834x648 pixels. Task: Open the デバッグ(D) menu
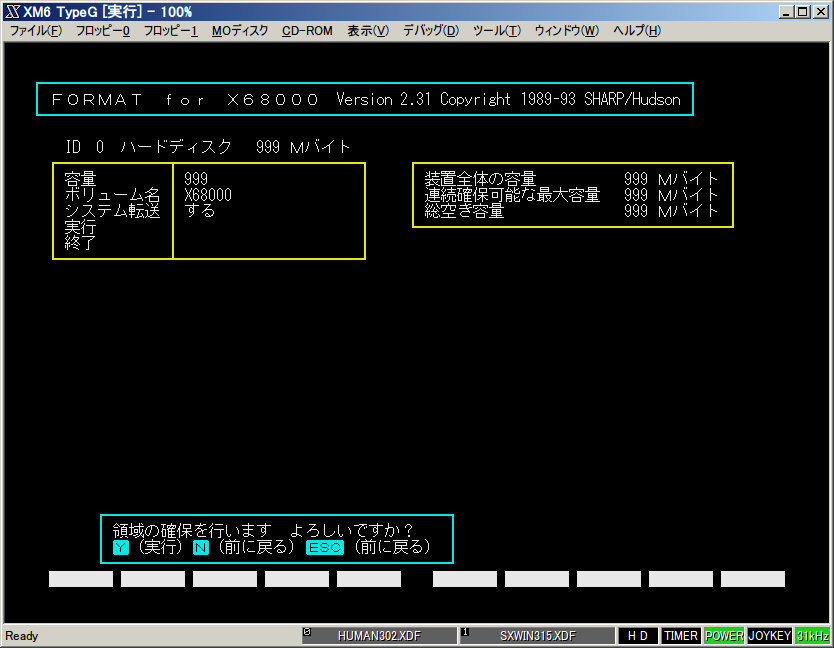tap(431, 31)
